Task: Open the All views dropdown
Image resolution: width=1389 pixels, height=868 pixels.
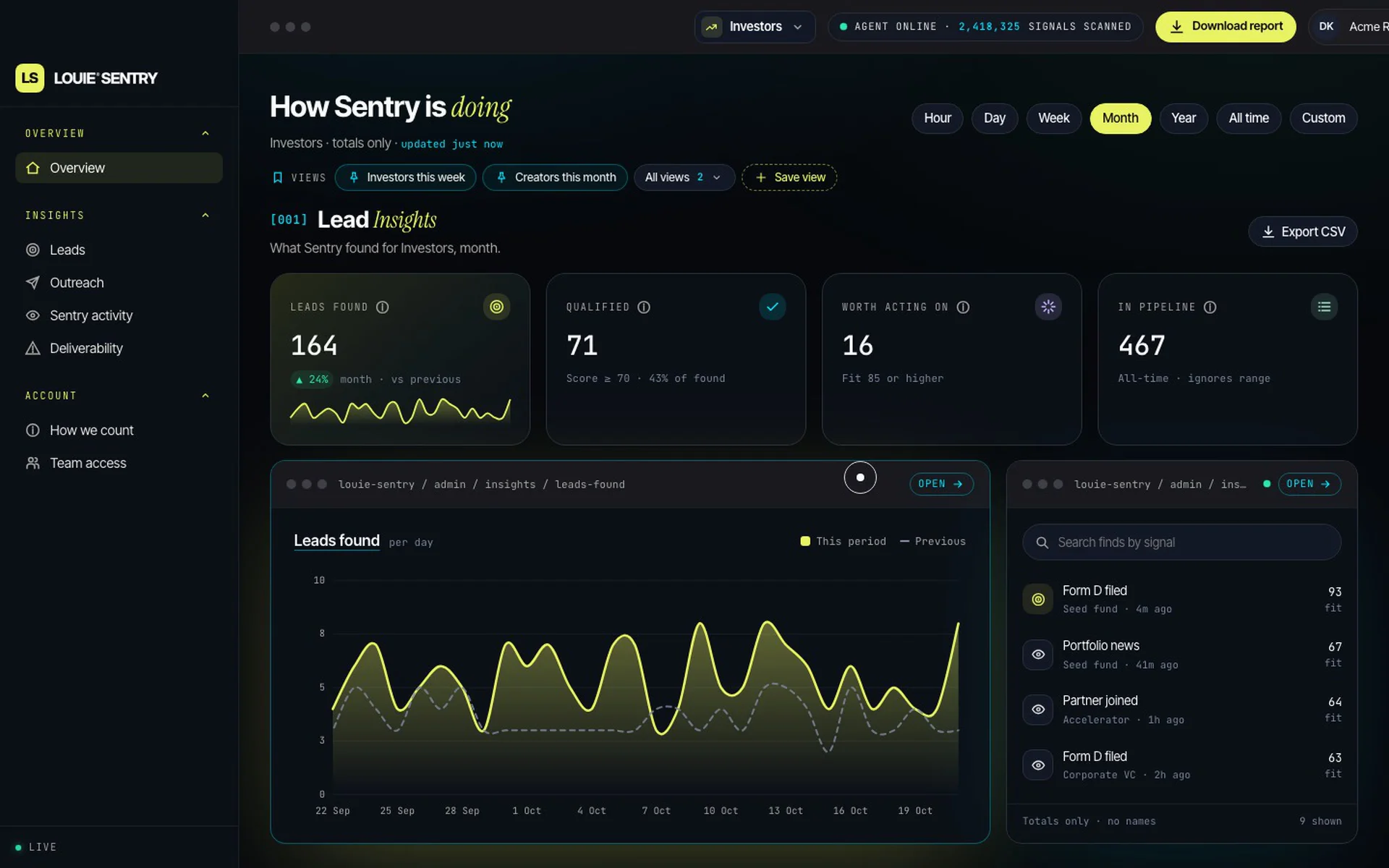Action: [684, 178]
